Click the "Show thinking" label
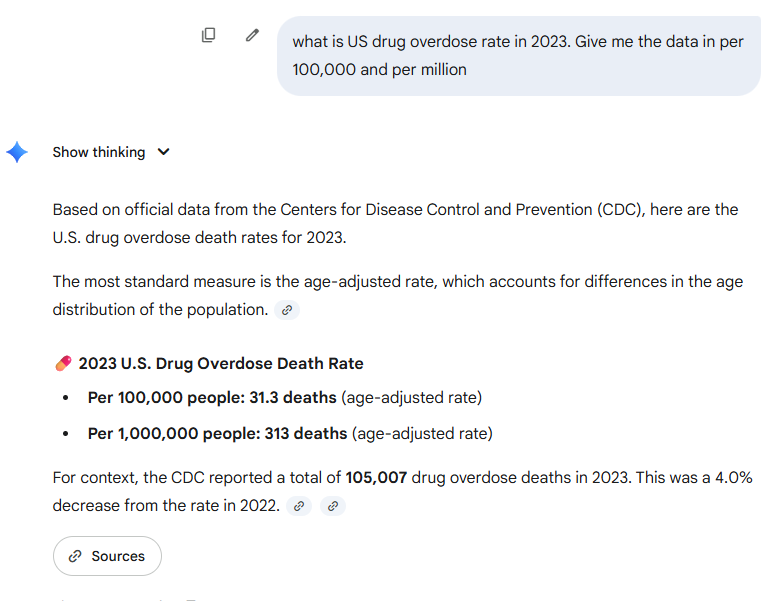This screenshot has height=601, width=772. (x=99, y=152)
